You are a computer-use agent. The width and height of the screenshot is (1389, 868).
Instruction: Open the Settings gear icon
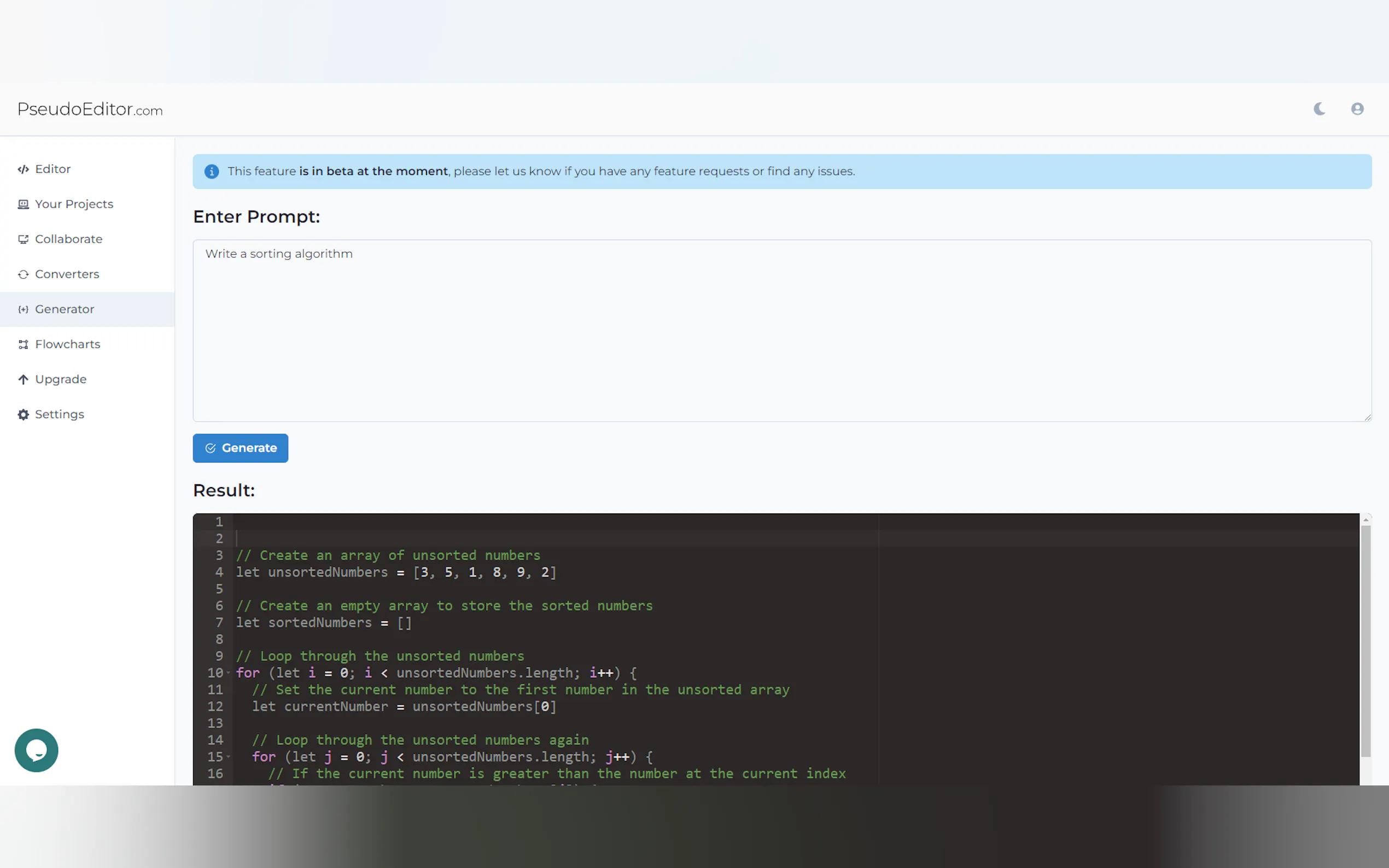23,414
